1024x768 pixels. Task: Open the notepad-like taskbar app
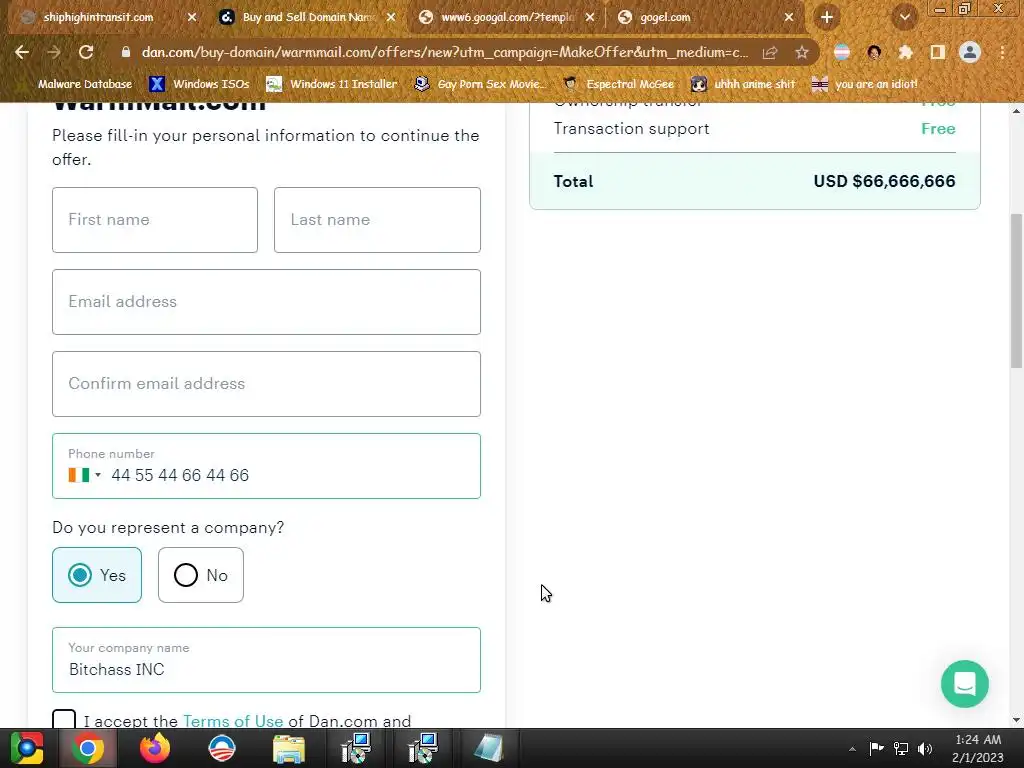(x=488, y=748)
